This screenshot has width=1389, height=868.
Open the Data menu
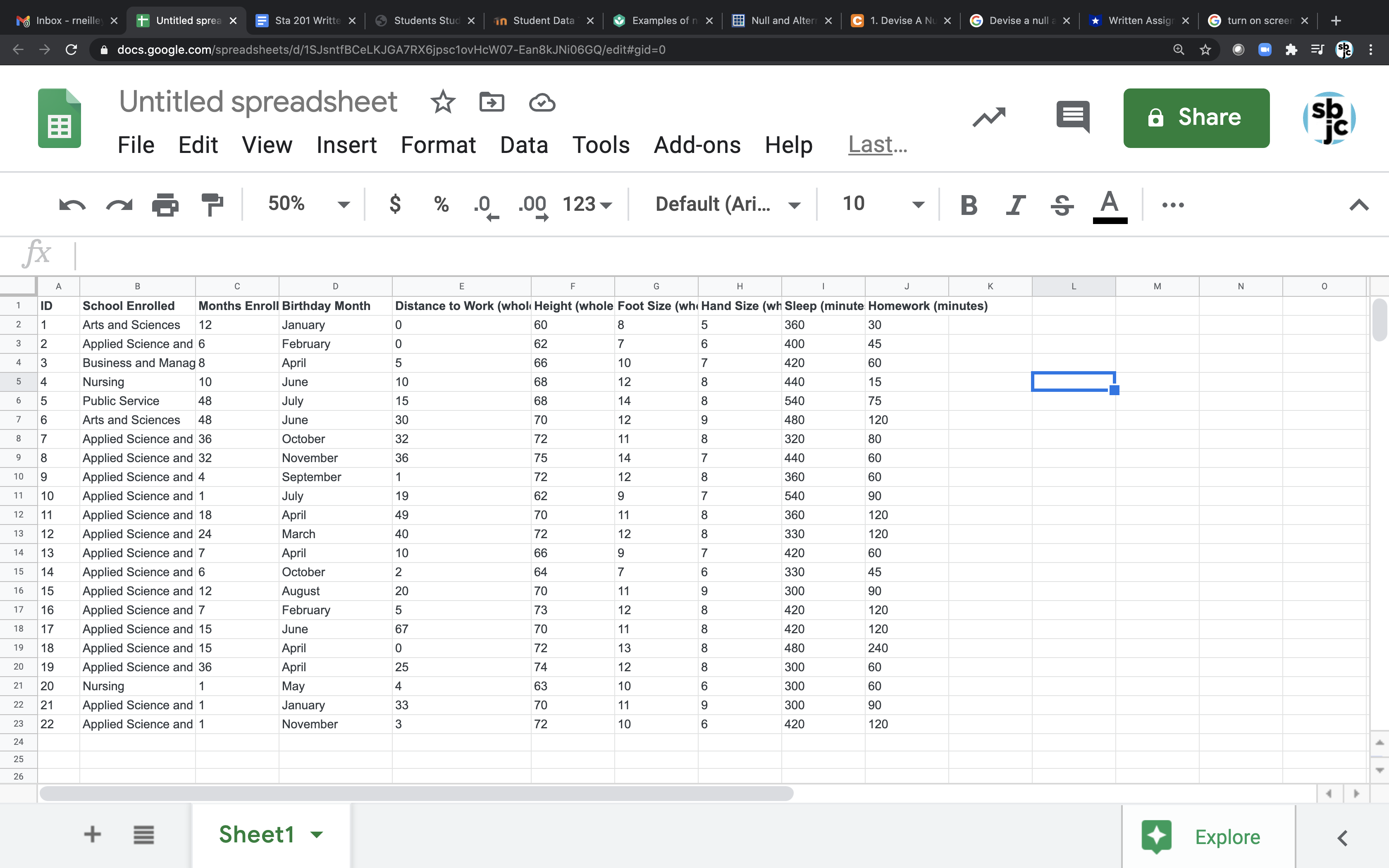click(x=523, y=145)
